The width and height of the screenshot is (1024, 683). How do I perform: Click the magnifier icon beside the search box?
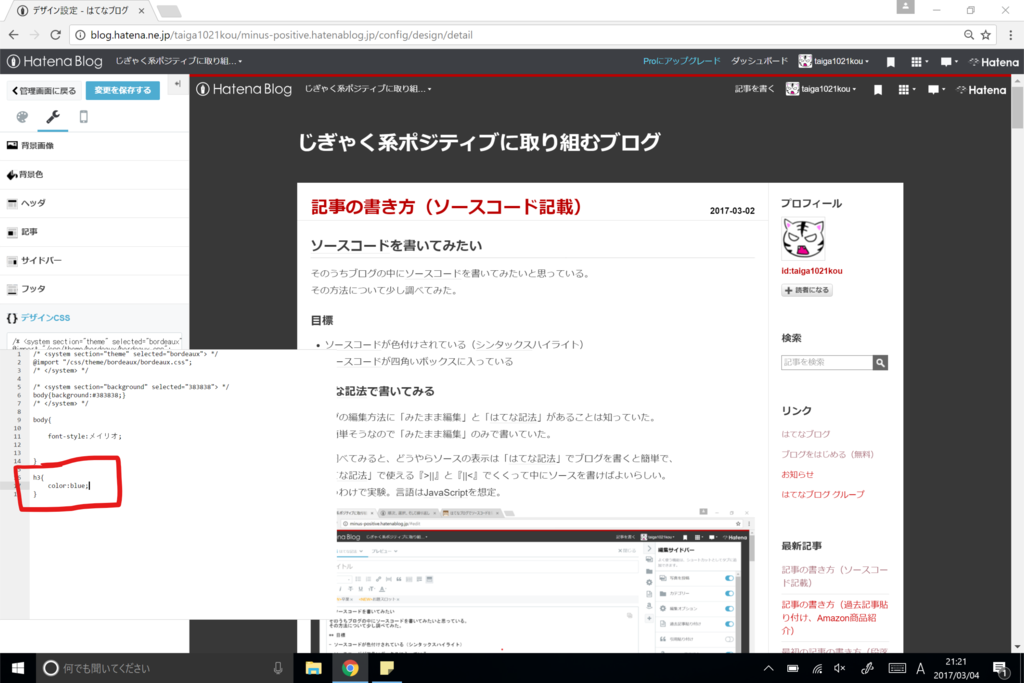(881, 363)
